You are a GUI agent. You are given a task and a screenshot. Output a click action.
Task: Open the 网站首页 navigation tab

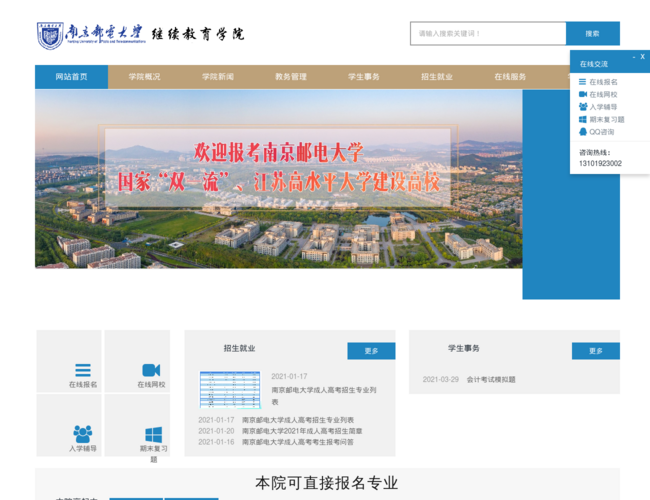coord(71,77)
